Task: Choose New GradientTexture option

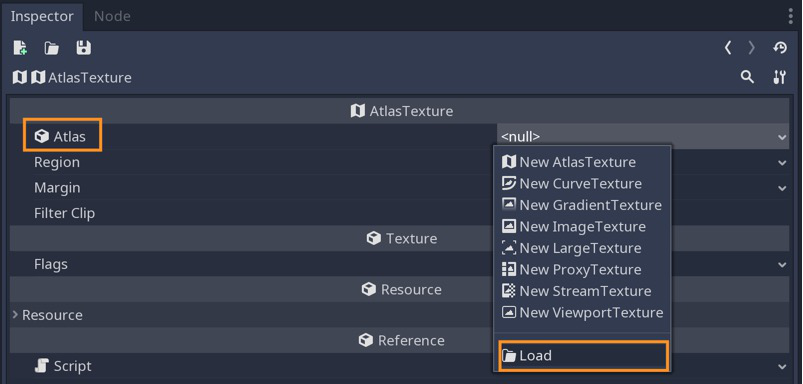Action: coord(582,205)
